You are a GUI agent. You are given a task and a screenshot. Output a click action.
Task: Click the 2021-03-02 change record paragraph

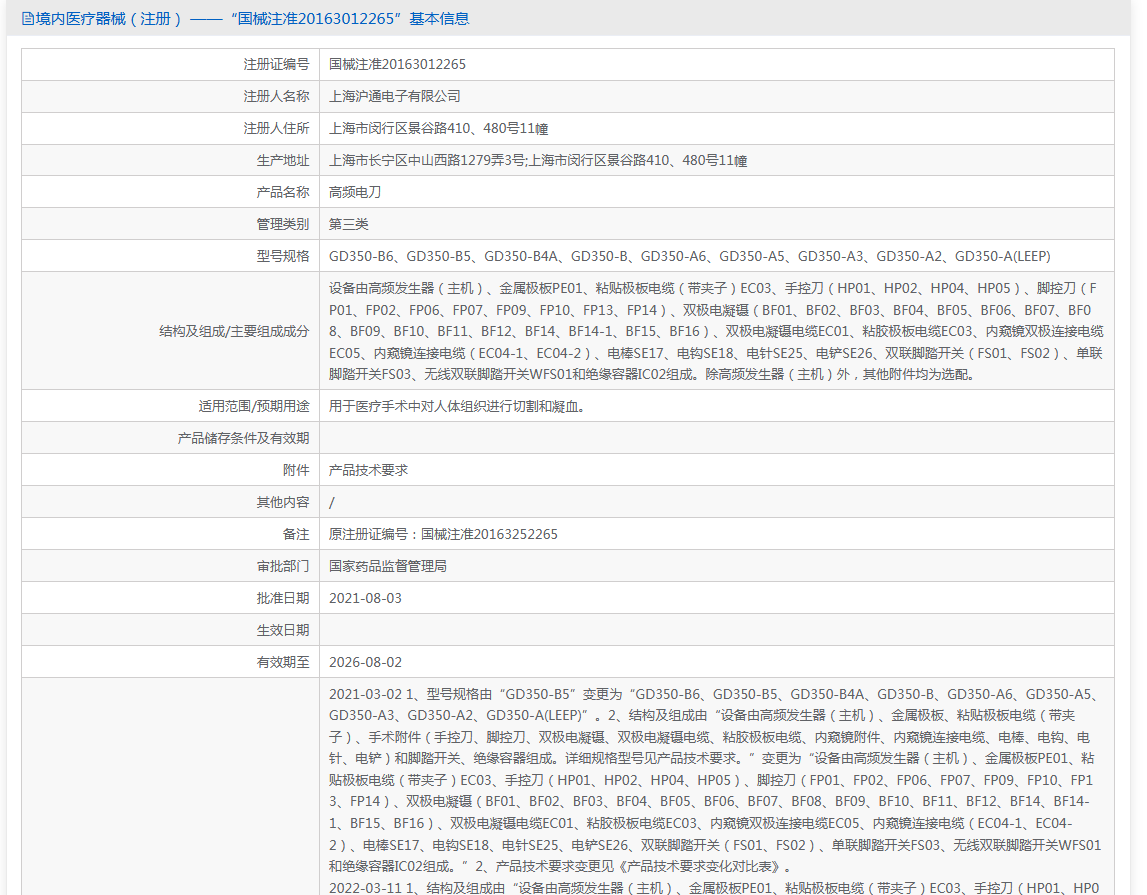click(715, 778)
